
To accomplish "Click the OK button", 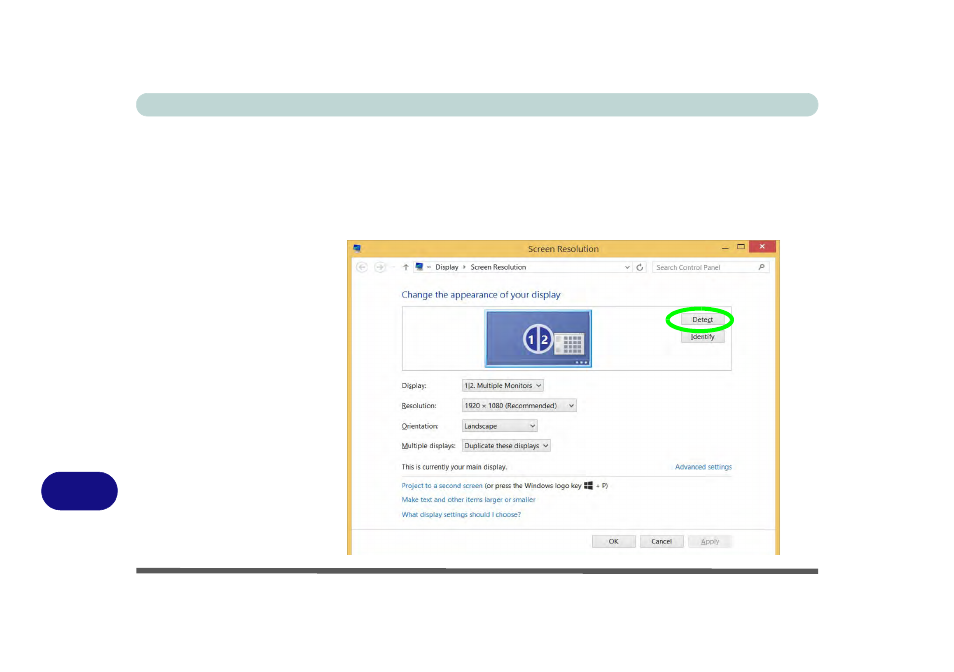I will 613,541.
